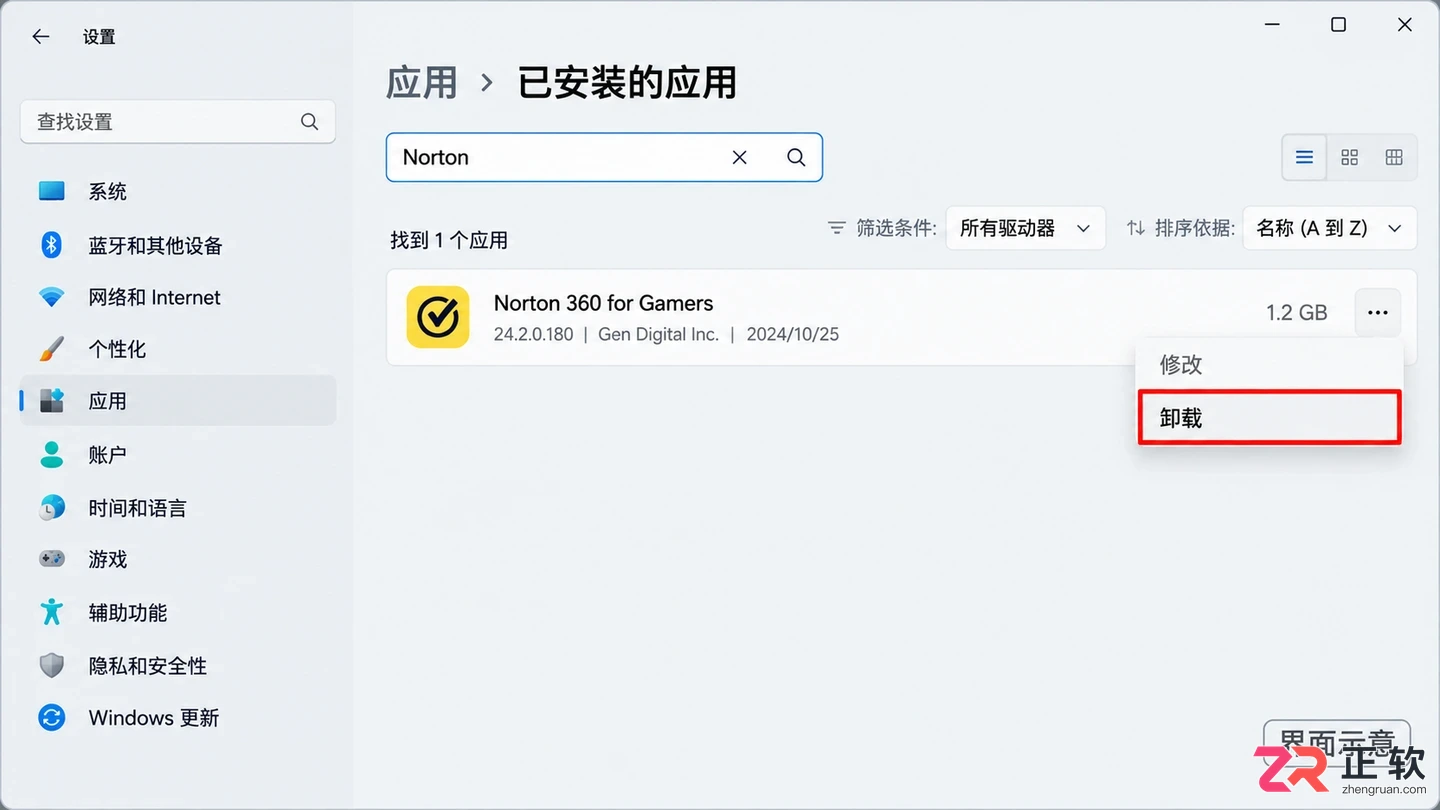Go to 蓝牙和其他设备 settings

[178, 245]
